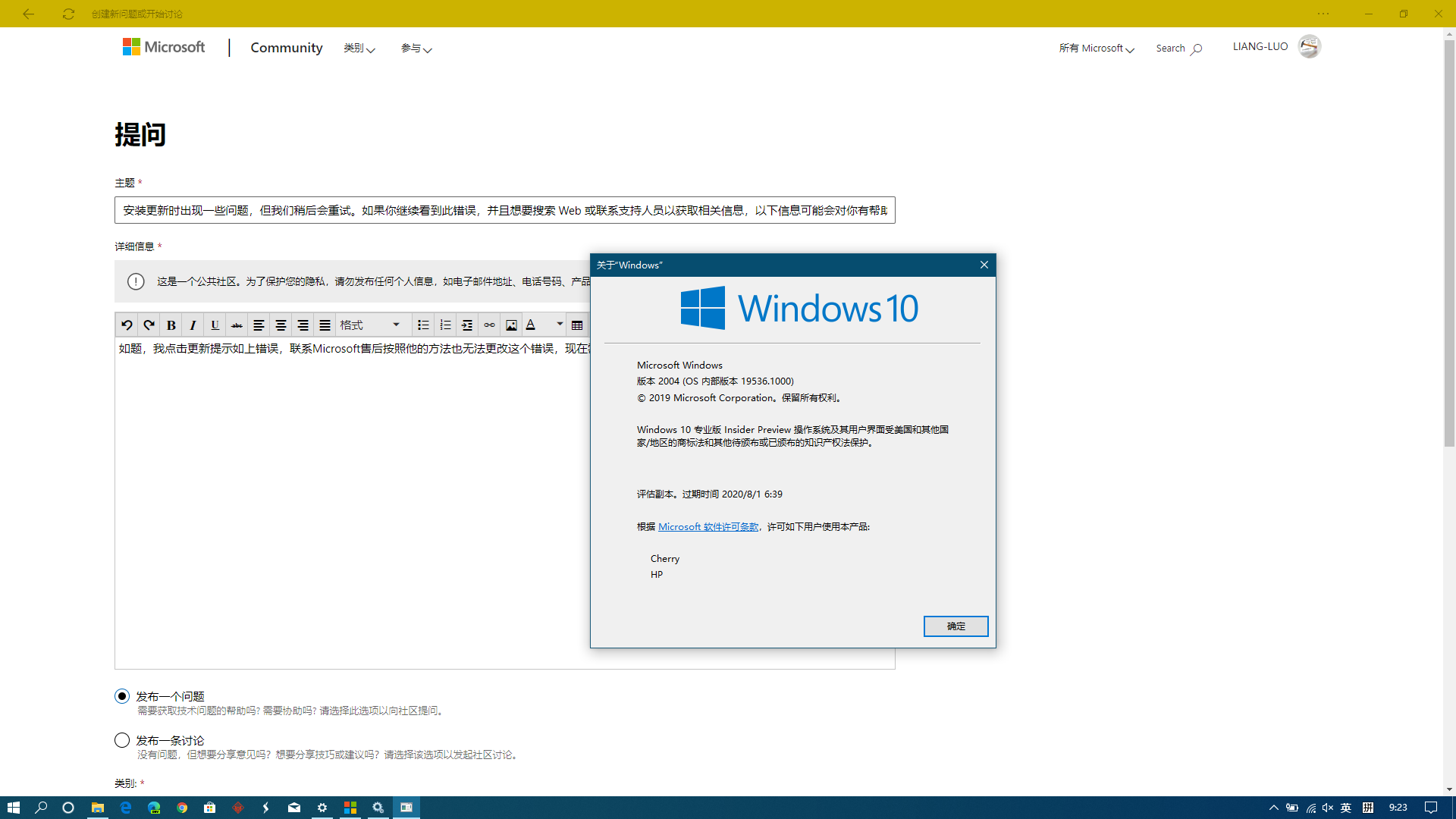Toggle italic formatting in the editor
The image size is (1456, 819).
coord(193,325)
